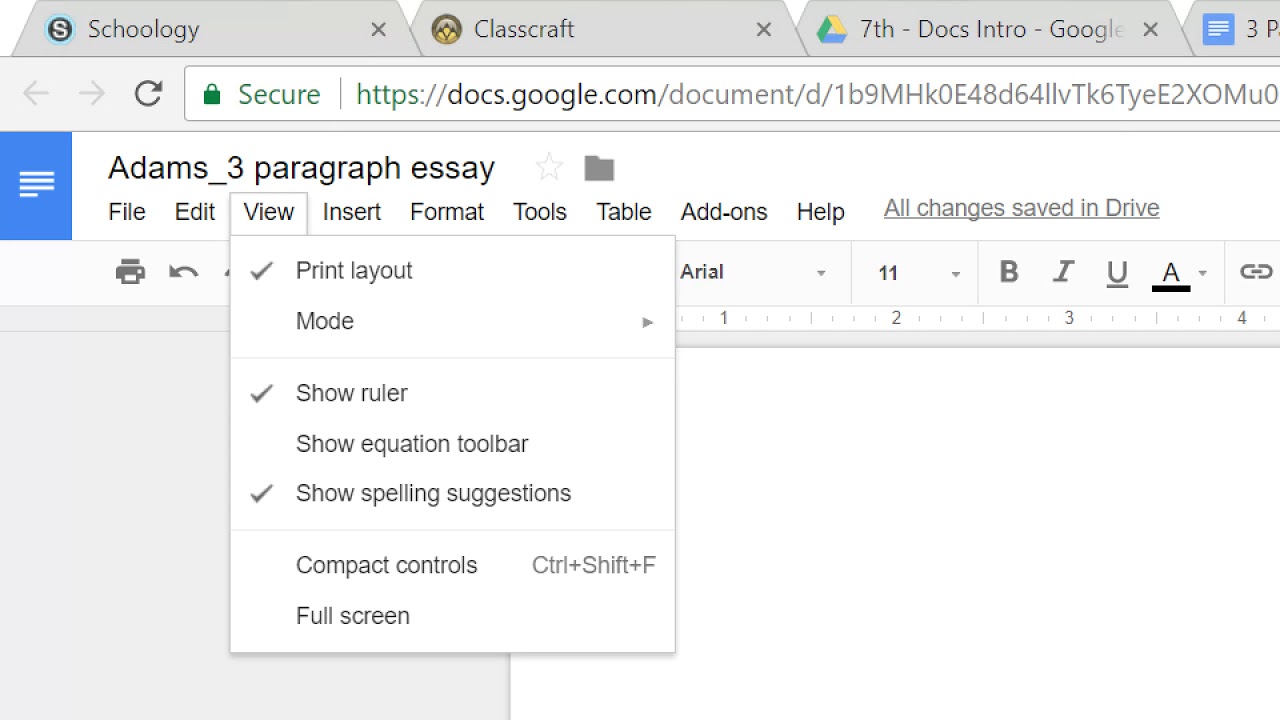
Task: Click the All changes saved in Drive link
Action: pos(1021,208)
